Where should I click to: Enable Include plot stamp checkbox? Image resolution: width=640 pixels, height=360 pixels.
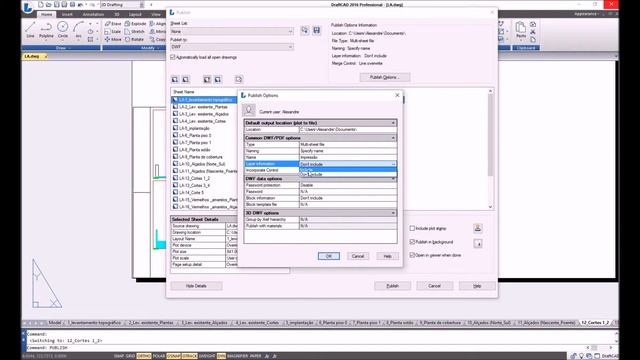(412, 228)
